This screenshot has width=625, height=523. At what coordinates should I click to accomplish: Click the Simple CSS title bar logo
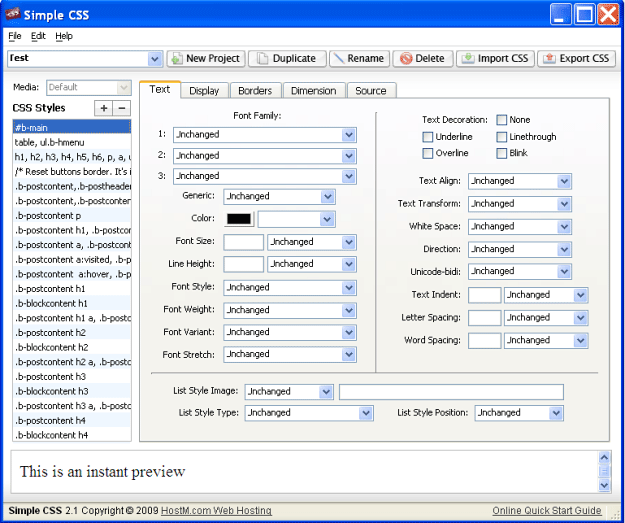click(x=12, y=14)
